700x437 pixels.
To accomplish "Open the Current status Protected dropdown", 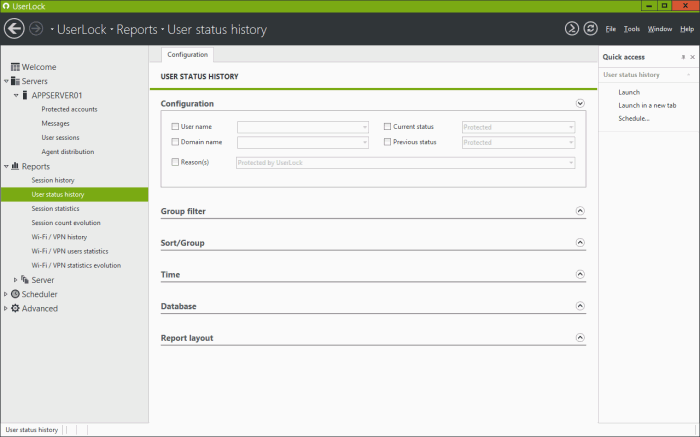I will pyautogui.click(x=518, y=127).
